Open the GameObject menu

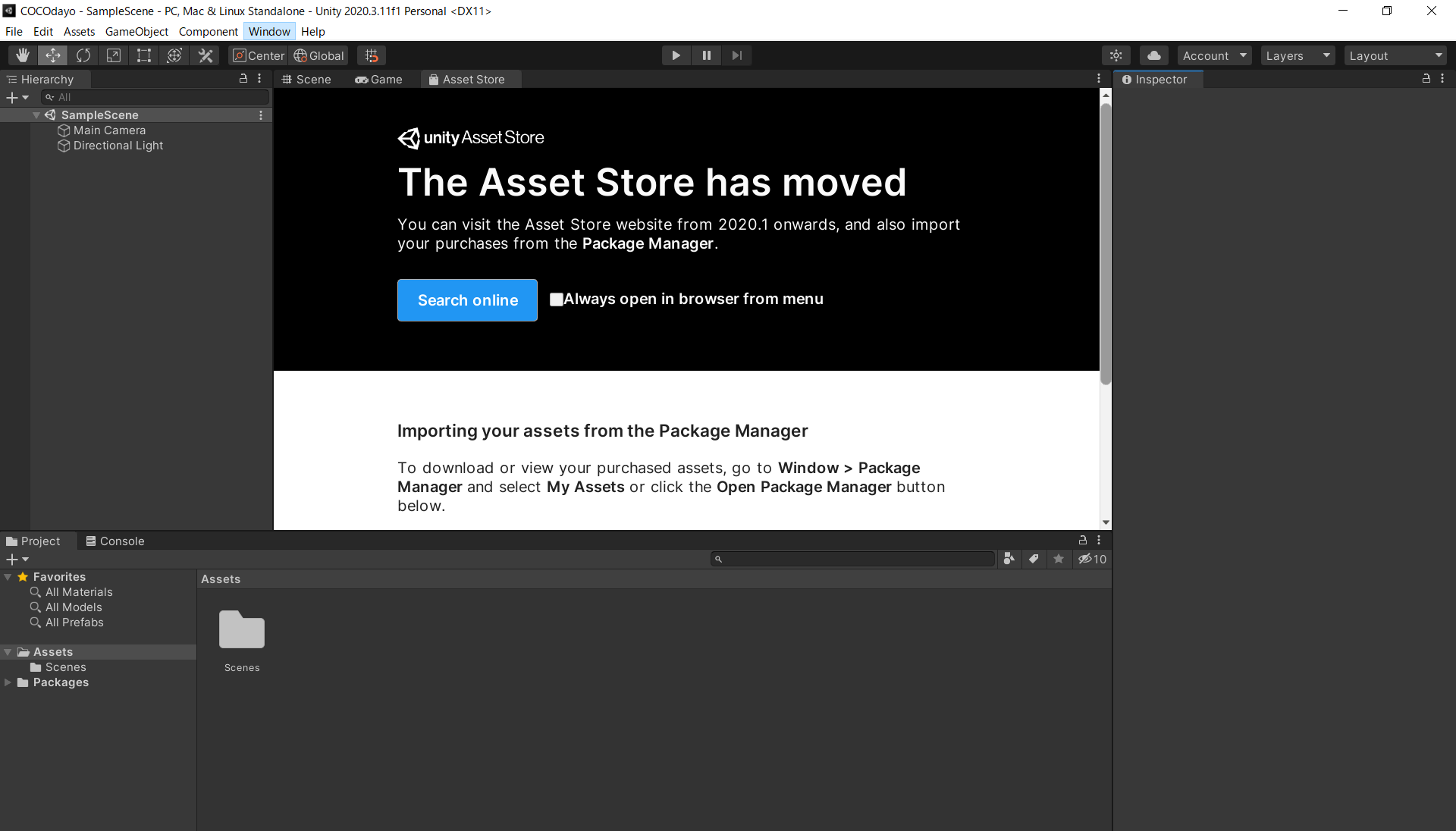136,31
